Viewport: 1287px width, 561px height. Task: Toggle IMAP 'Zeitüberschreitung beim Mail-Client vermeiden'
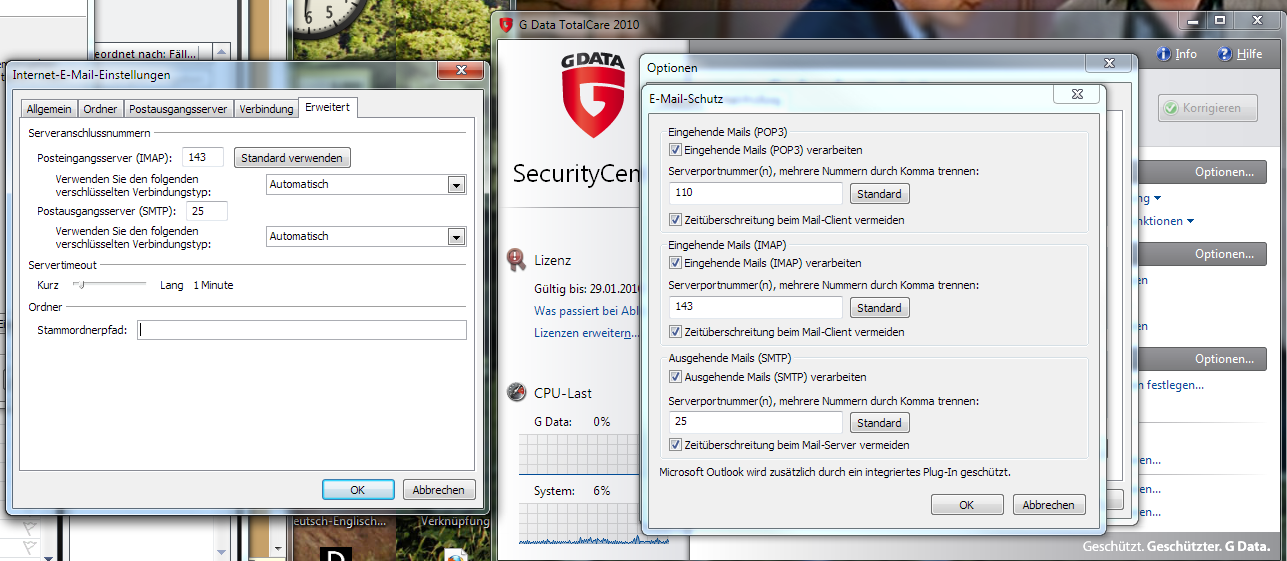click(x=676, y=332)
